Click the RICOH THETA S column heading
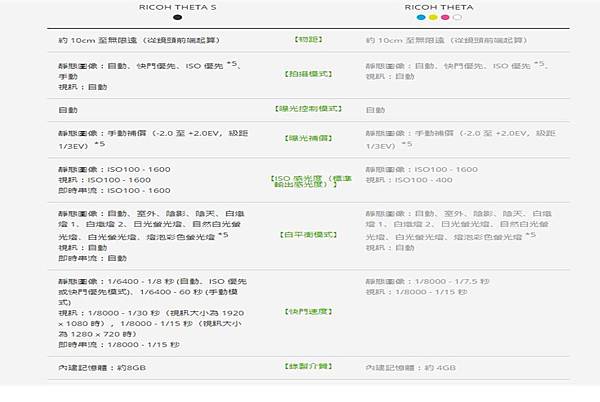600x402 pixels. click(178, 7)
